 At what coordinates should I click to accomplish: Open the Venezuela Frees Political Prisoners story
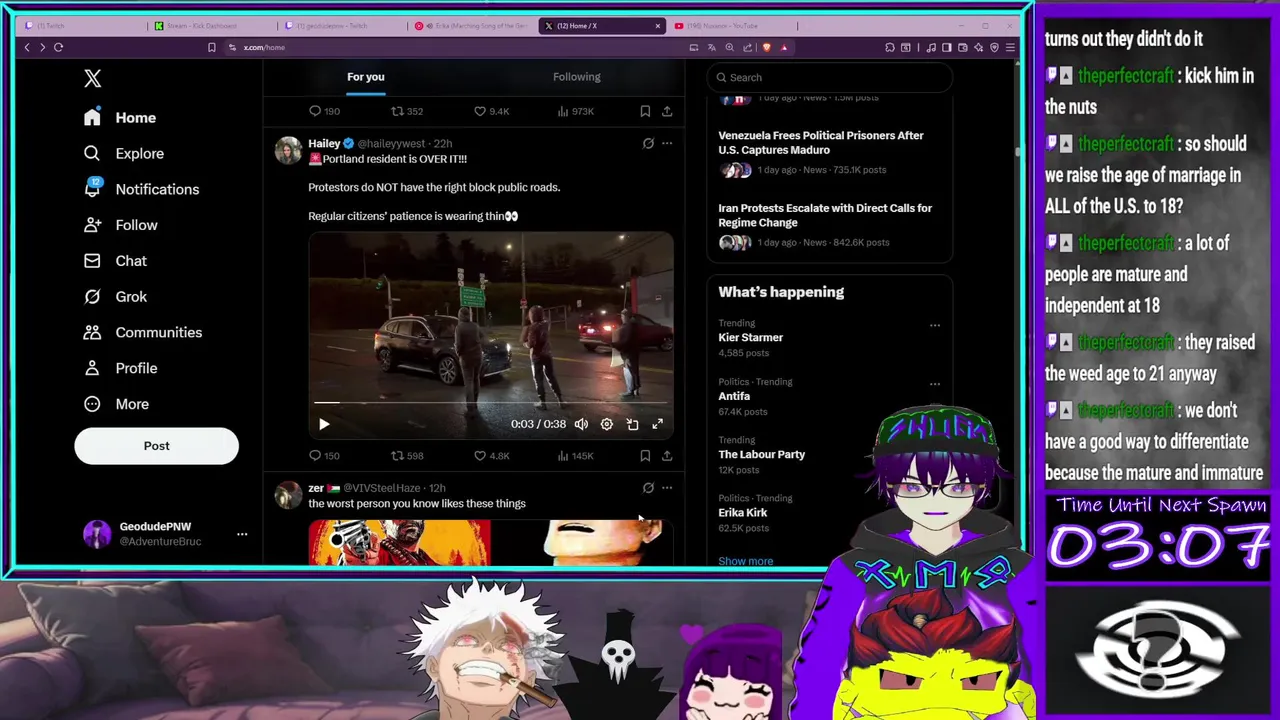point(821,143)
